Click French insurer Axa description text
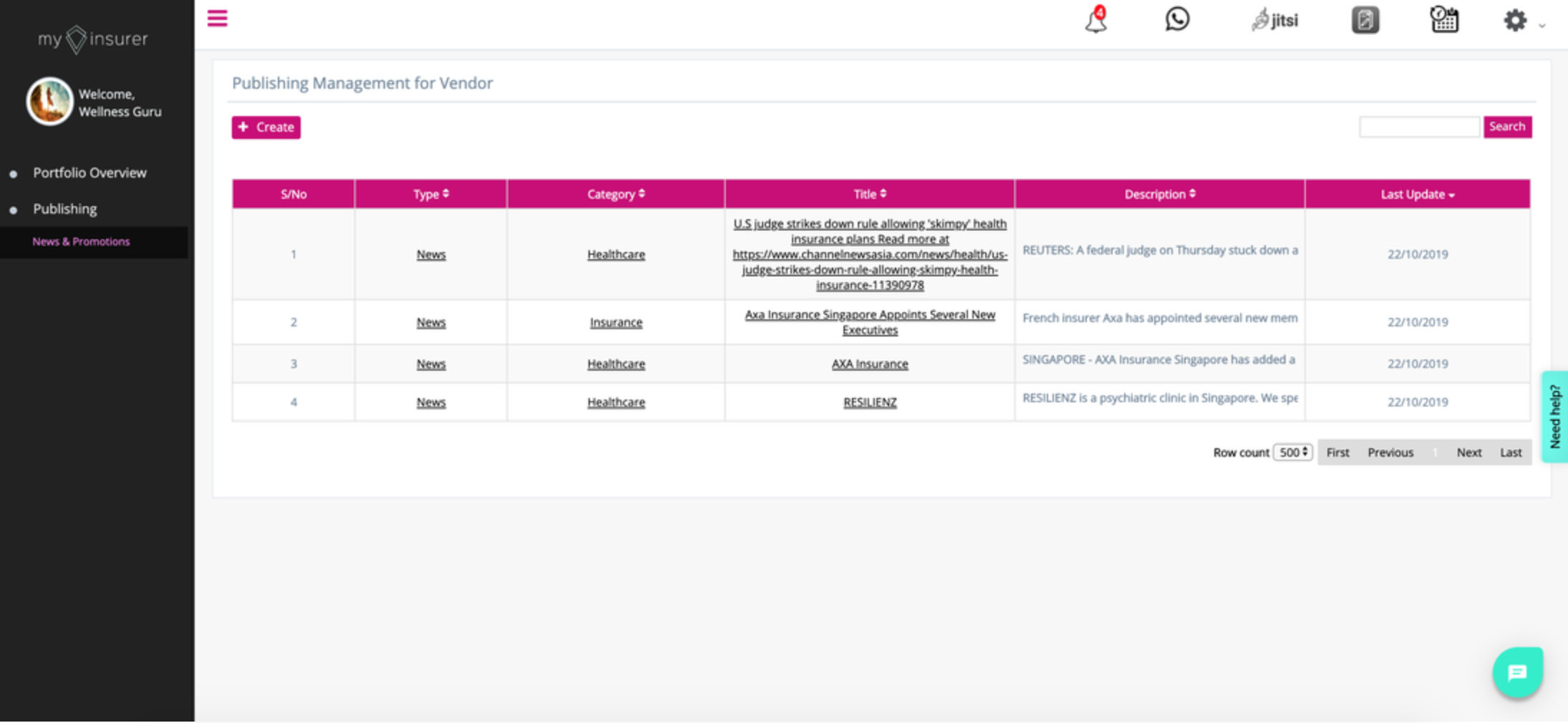This screenshot has height=723, width=1568. pos(1160,318)
